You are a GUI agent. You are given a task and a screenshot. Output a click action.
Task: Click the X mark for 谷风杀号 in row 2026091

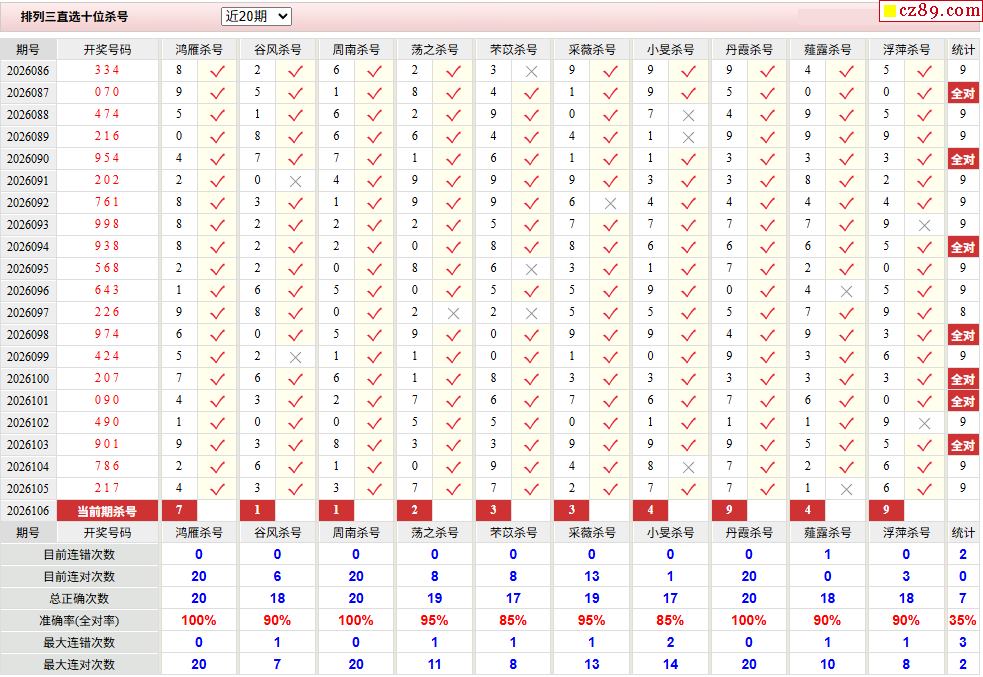[x=295, y=181]
